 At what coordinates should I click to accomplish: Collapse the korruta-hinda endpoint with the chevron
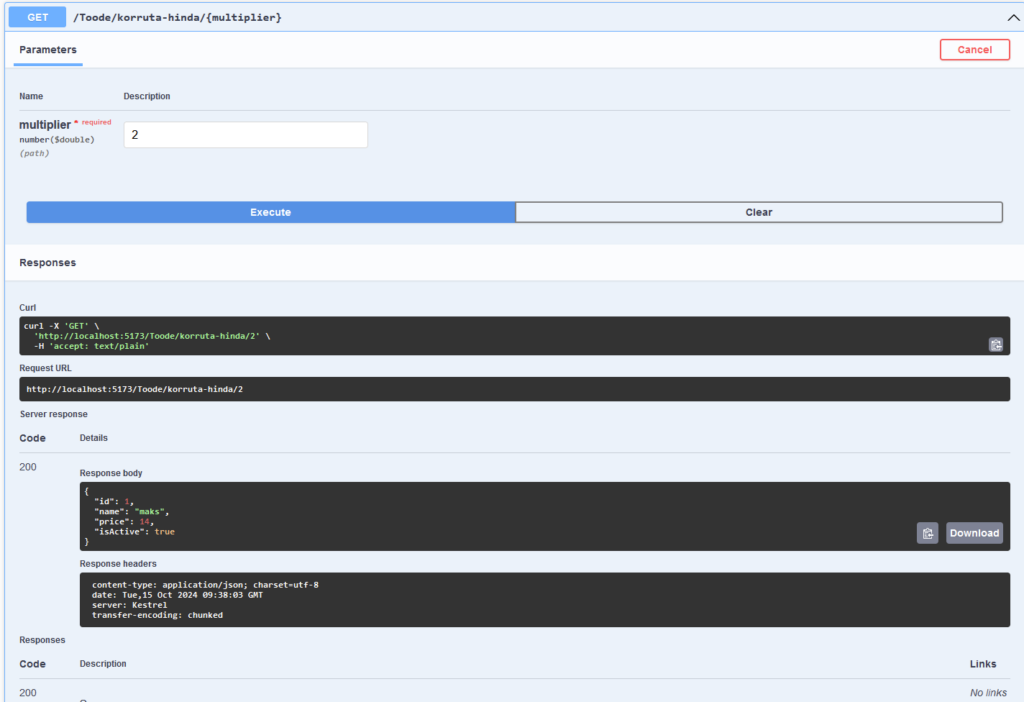tap(1013, 18)
